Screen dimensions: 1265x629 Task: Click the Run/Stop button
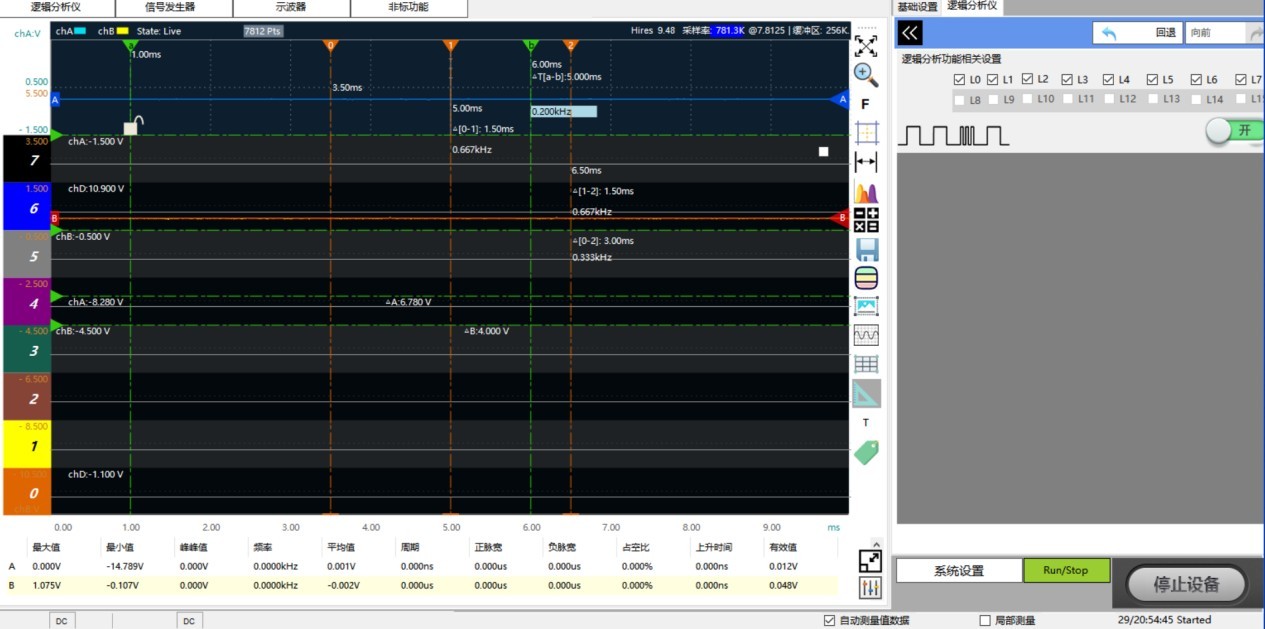tap(1066, 570)
